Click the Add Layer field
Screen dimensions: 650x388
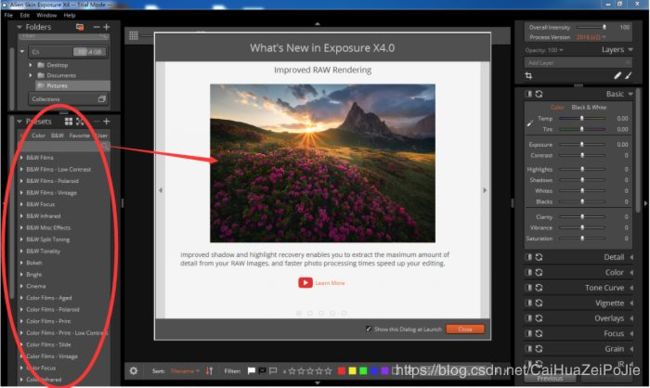click(578, 63)
